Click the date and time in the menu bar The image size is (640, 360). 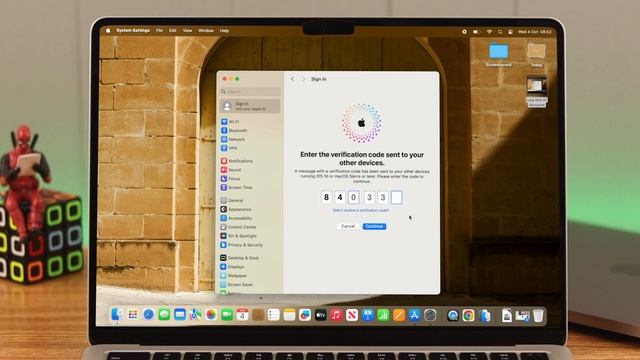[x=535, y=31]
